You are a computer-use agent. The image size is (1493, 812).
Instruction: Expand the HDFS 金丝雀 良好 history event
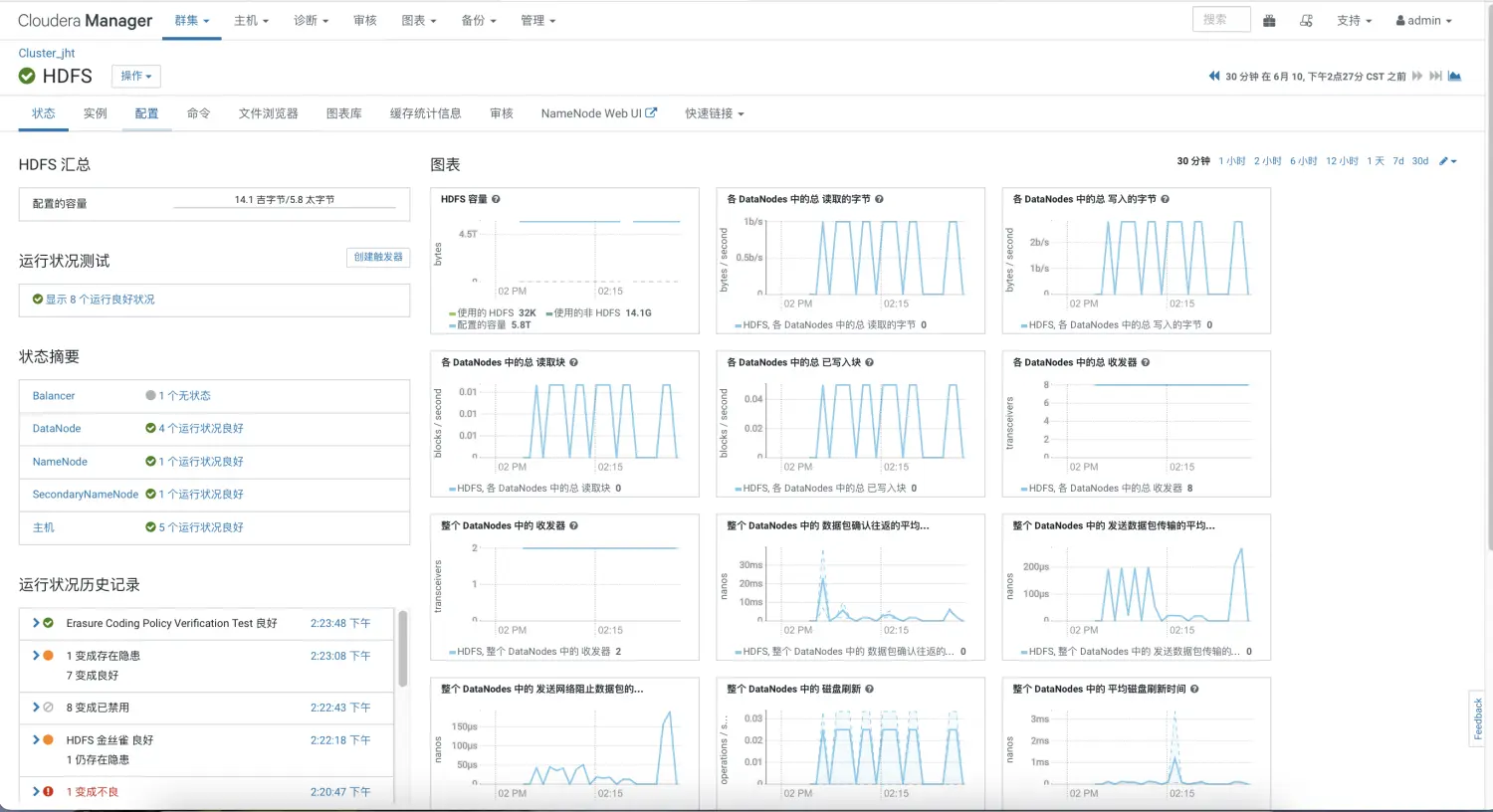(x=36, y=739)
